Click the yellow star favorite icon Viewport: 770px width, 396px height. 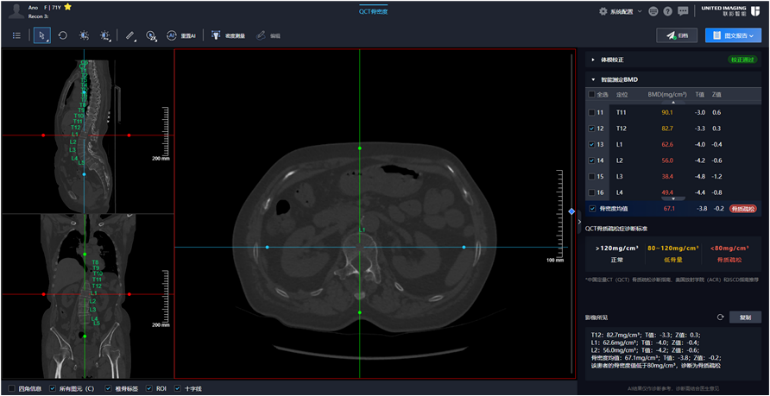(68, 7)
